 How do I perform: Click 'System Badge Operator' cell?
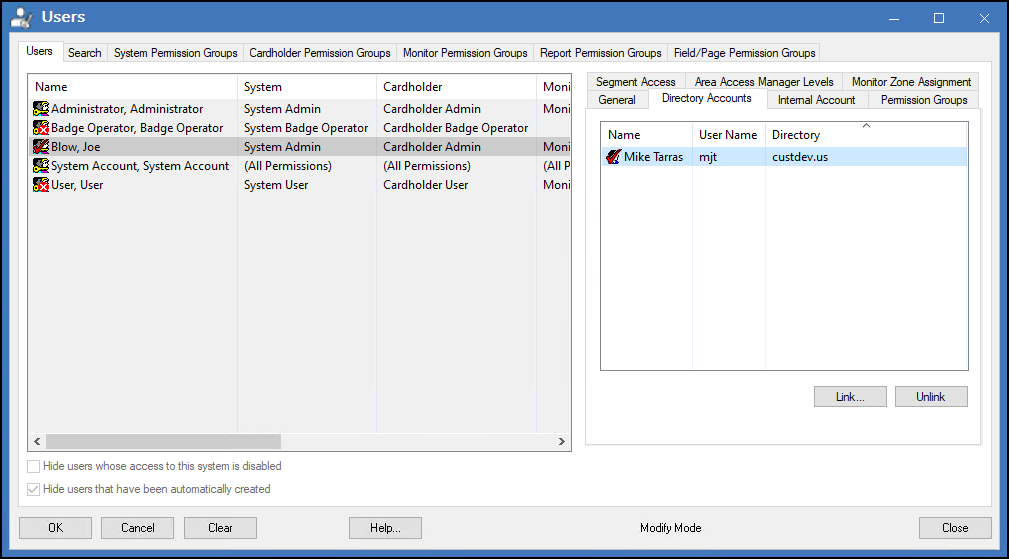[x=306, y=128]
